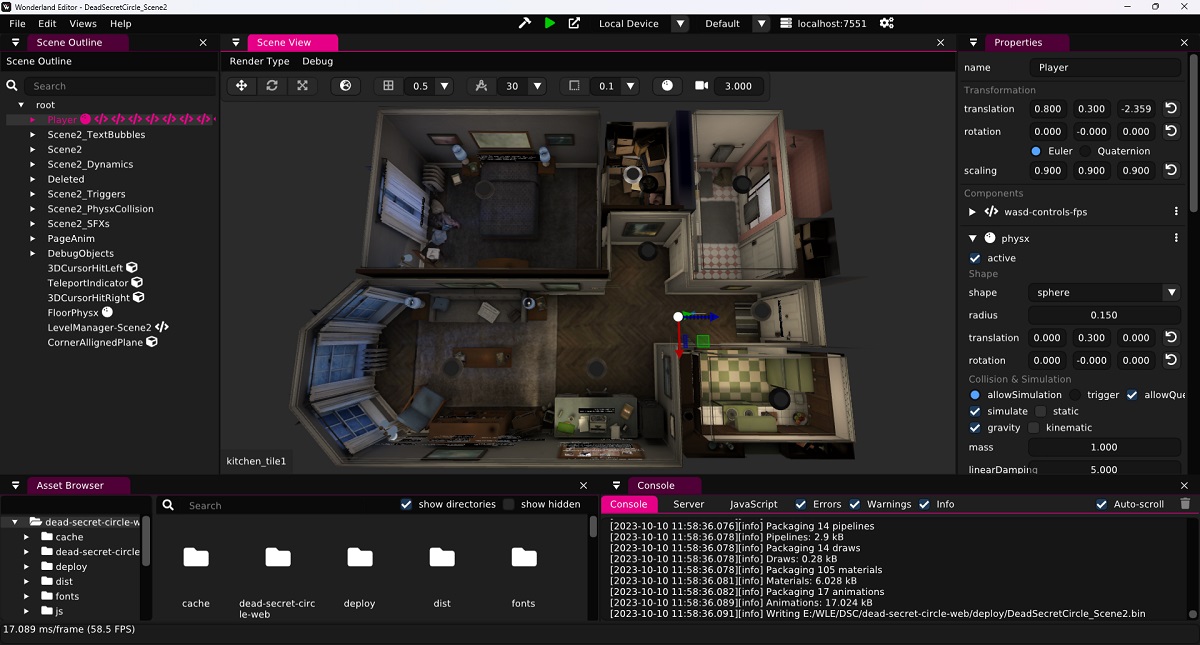Viewport: 1200px width, 645px height.
Task: Click the hammer package project icon
Action: pos(525,23)
